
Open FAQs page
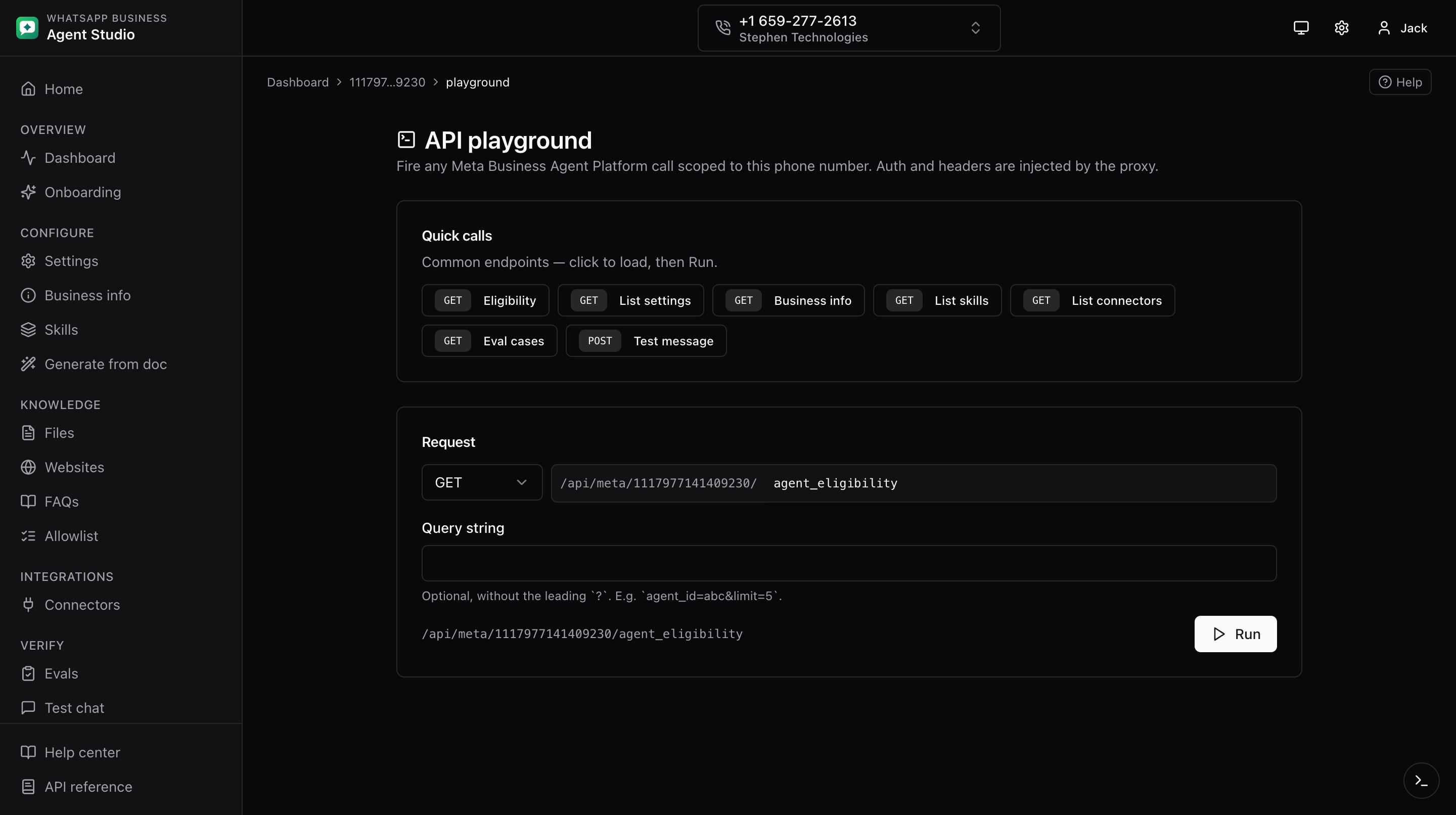[121, 502]
